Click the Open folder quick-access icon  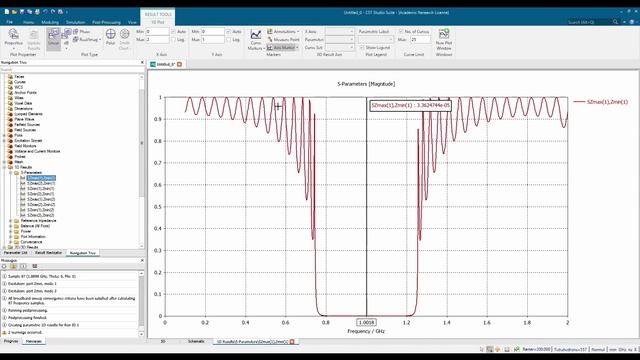(14, 12)
